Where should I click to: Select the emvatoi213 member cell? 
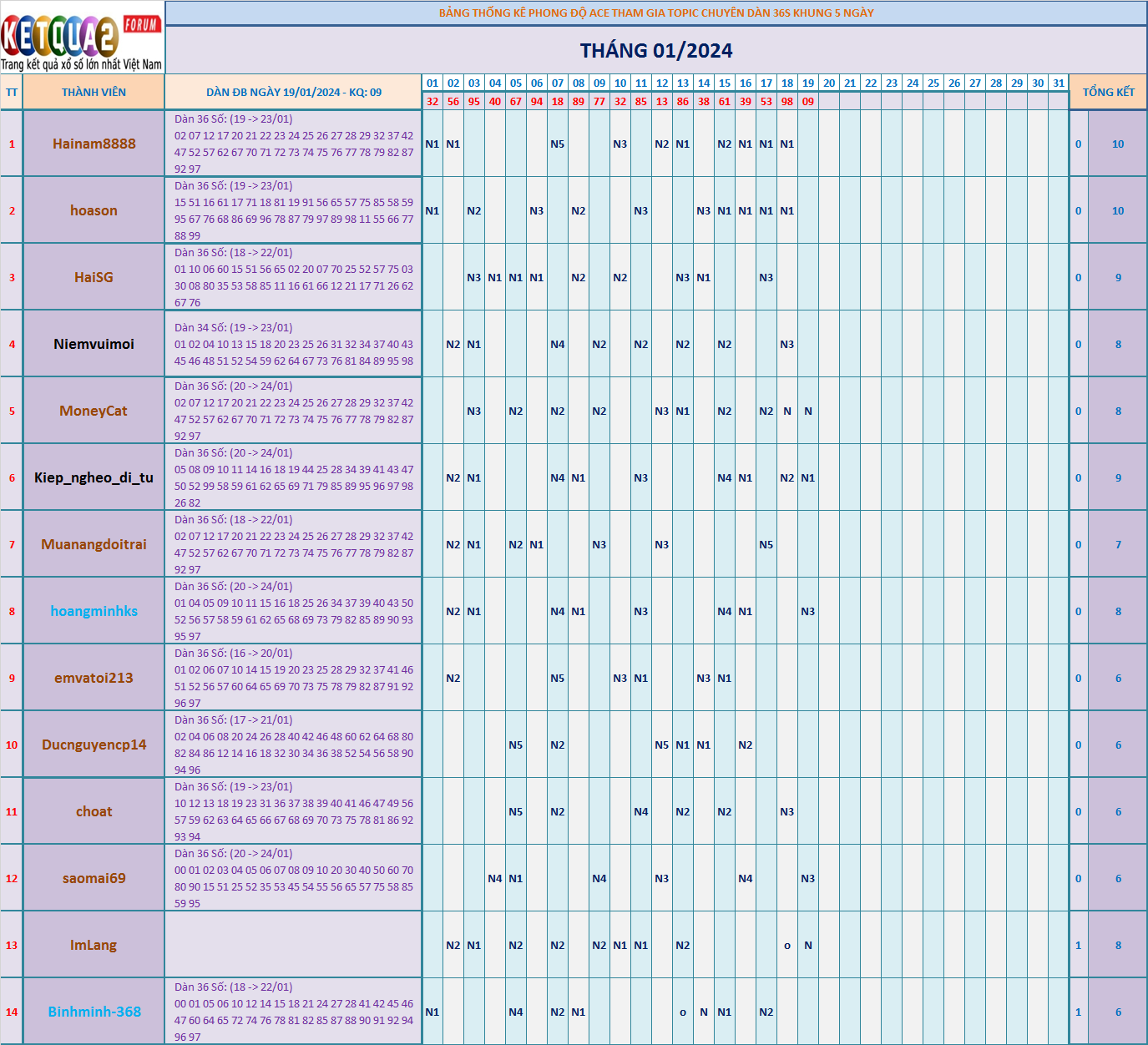click(94, 678)
